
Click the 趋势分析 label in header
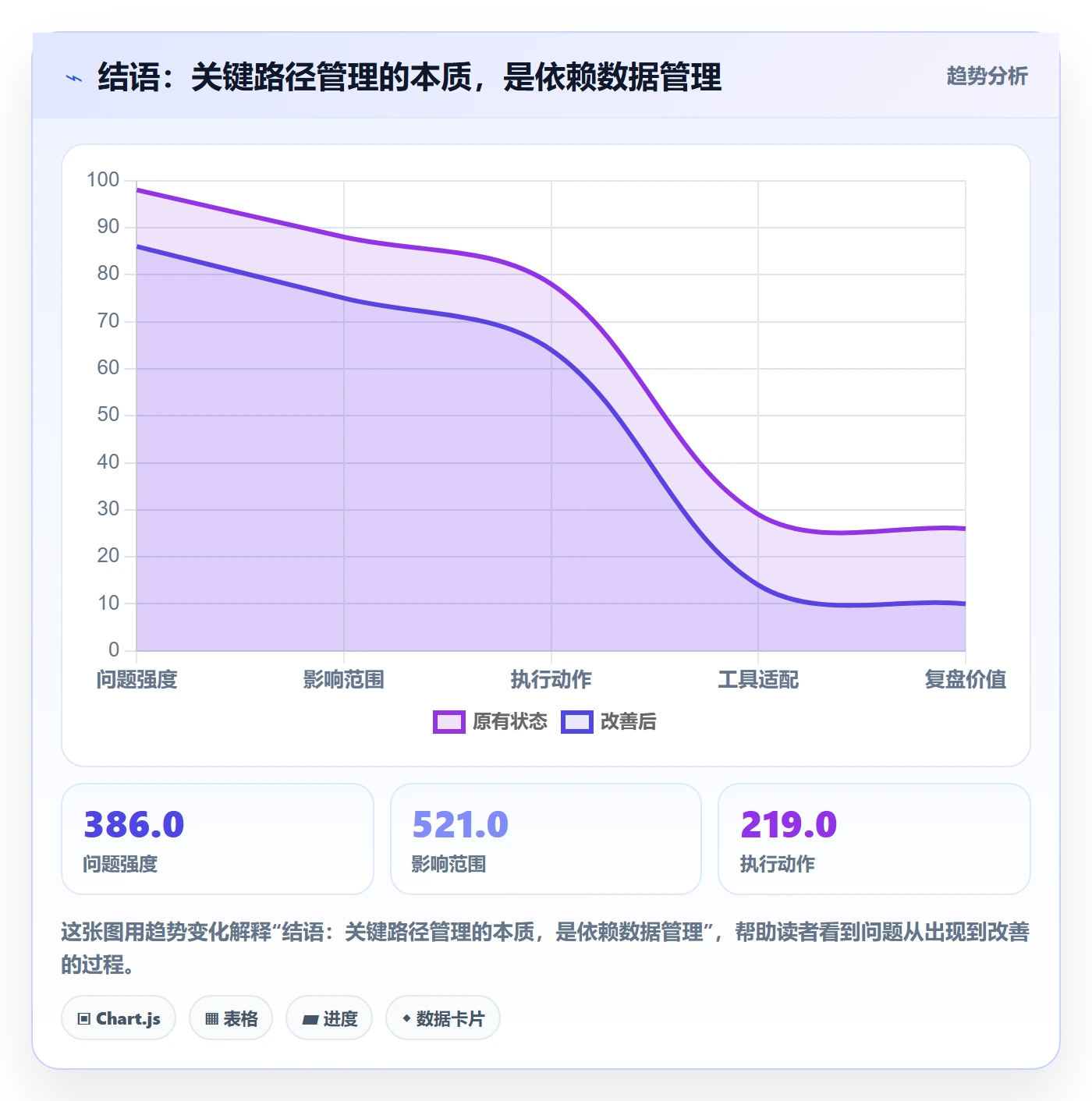(x=987, y=76)
